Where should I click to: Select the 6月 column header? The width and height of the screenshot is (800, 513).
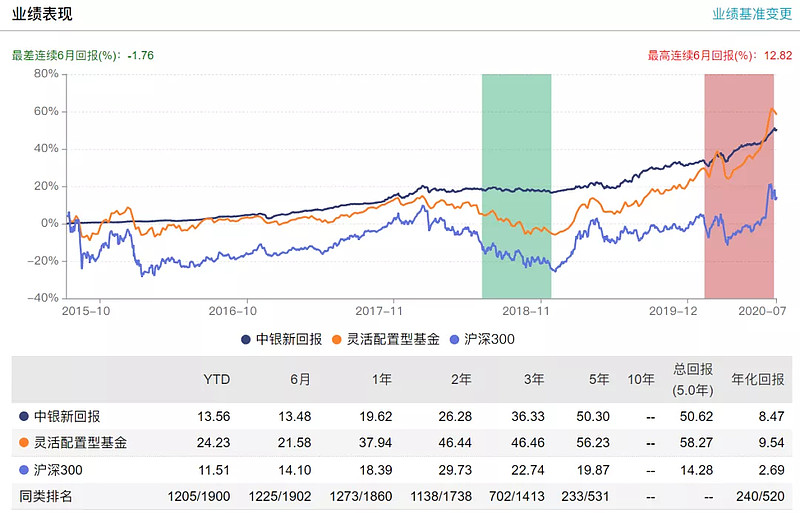coord(302,380)
